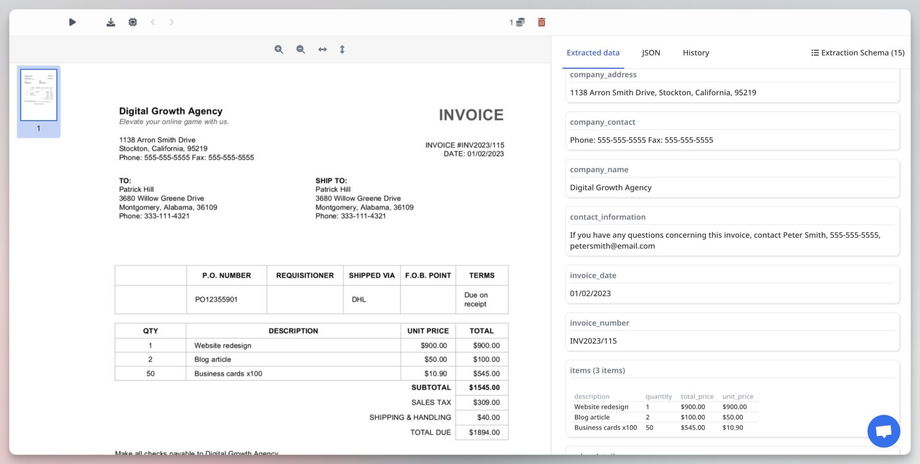The height and width of the screenshot is (464, 920).
Task: Open the chat support bubble
Action: pos(883,431)
